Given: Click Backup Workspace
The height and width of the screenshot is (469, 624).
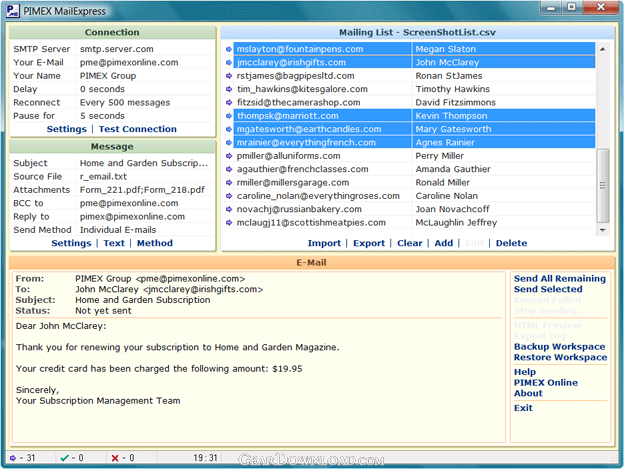Looking at the screenshot, I should 560,346.
